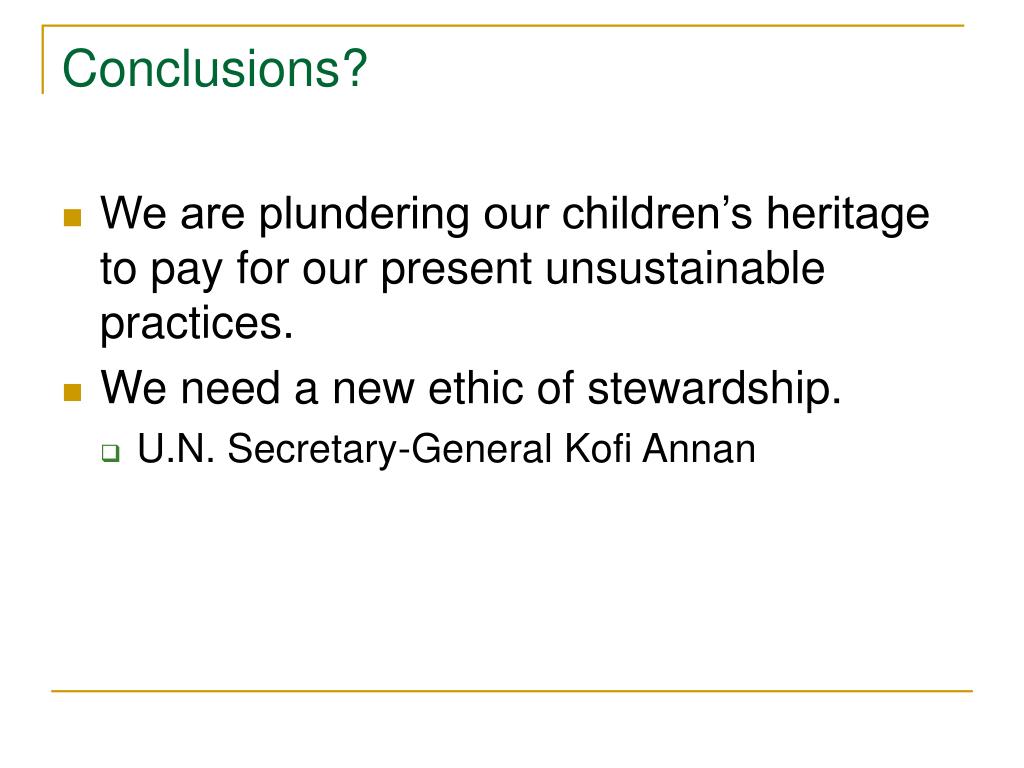Click the hollow green sub-bullet marker
Viewport: 1024px width, 768px height.
[111, 453]
